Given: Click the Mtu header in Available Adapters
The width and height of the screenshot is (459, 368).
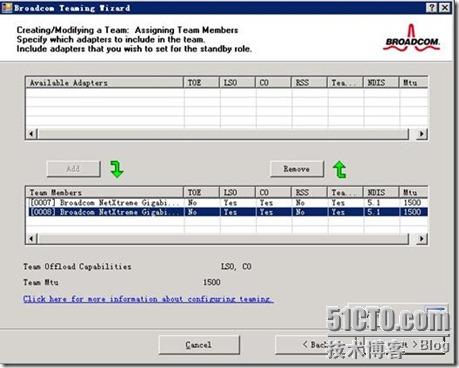Looking at the screenshot, I should [413, 83].
